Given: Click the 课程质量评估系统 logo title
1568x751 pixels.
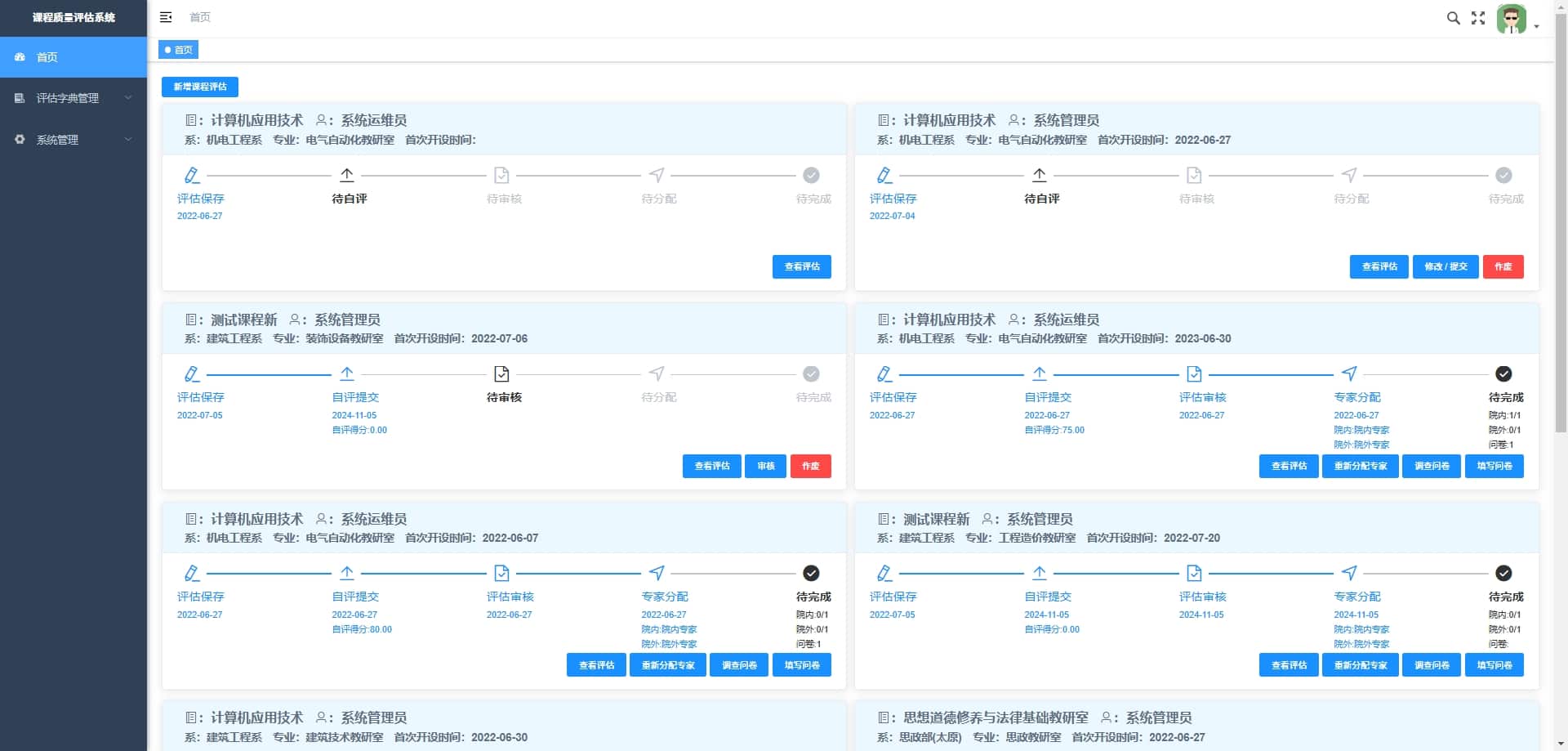Looking at the screenshot, I should tap(73, 17).
